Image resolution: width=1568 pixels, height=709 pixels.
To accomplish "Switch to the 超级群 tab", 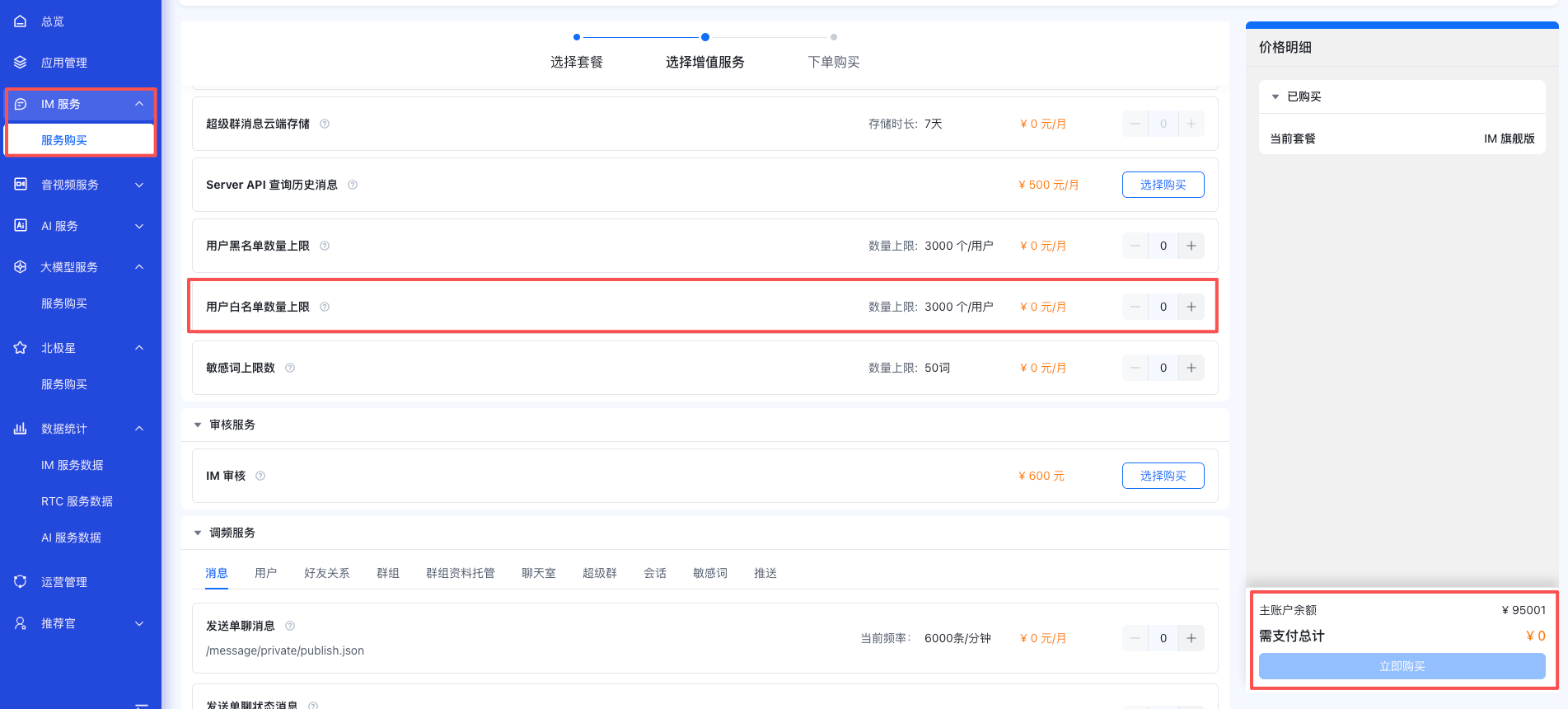I will pos(600,573).
